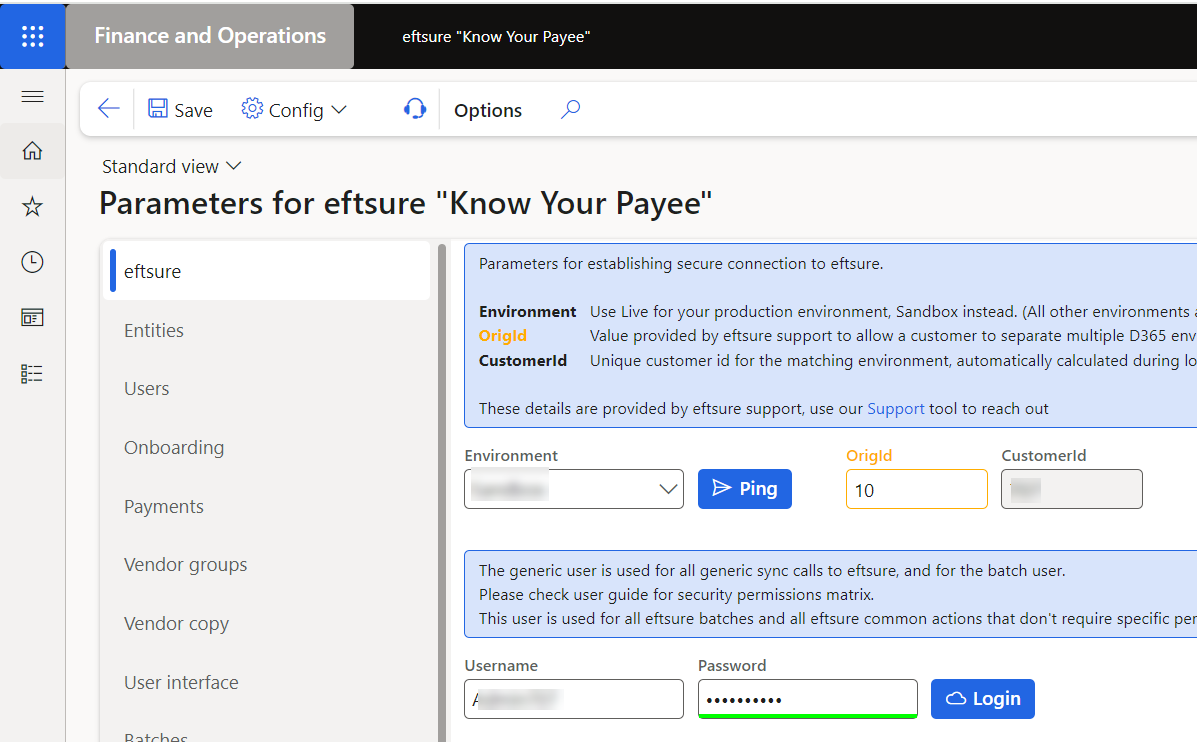Select the Vendor groups tab
The image size is (1197, 742).
click(266, 565)
